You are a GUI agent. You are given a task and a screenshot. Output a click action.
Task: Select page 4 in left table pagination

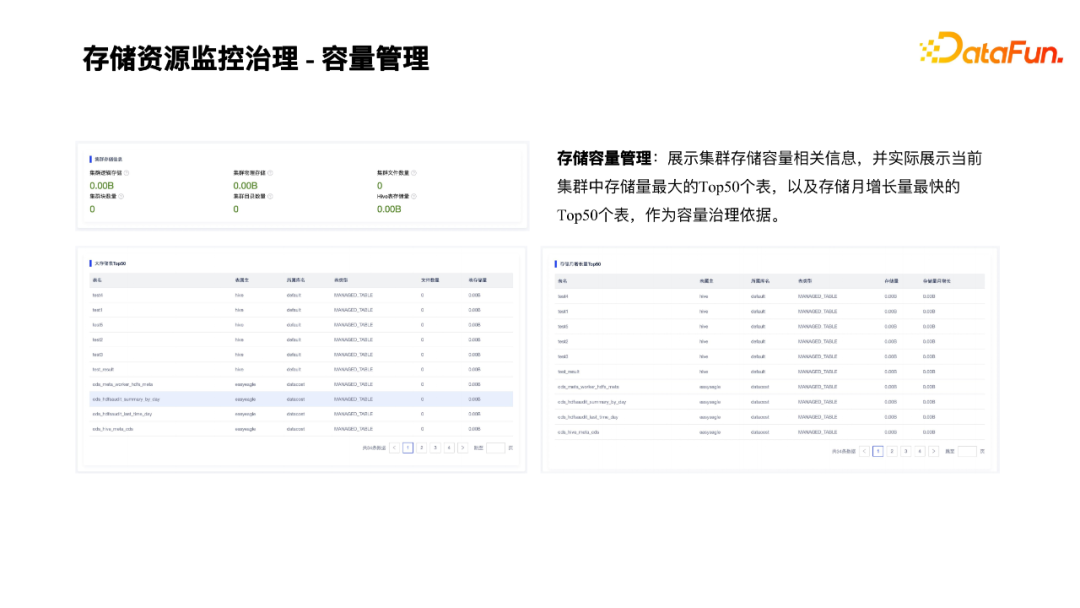click(x=449, y=447)
